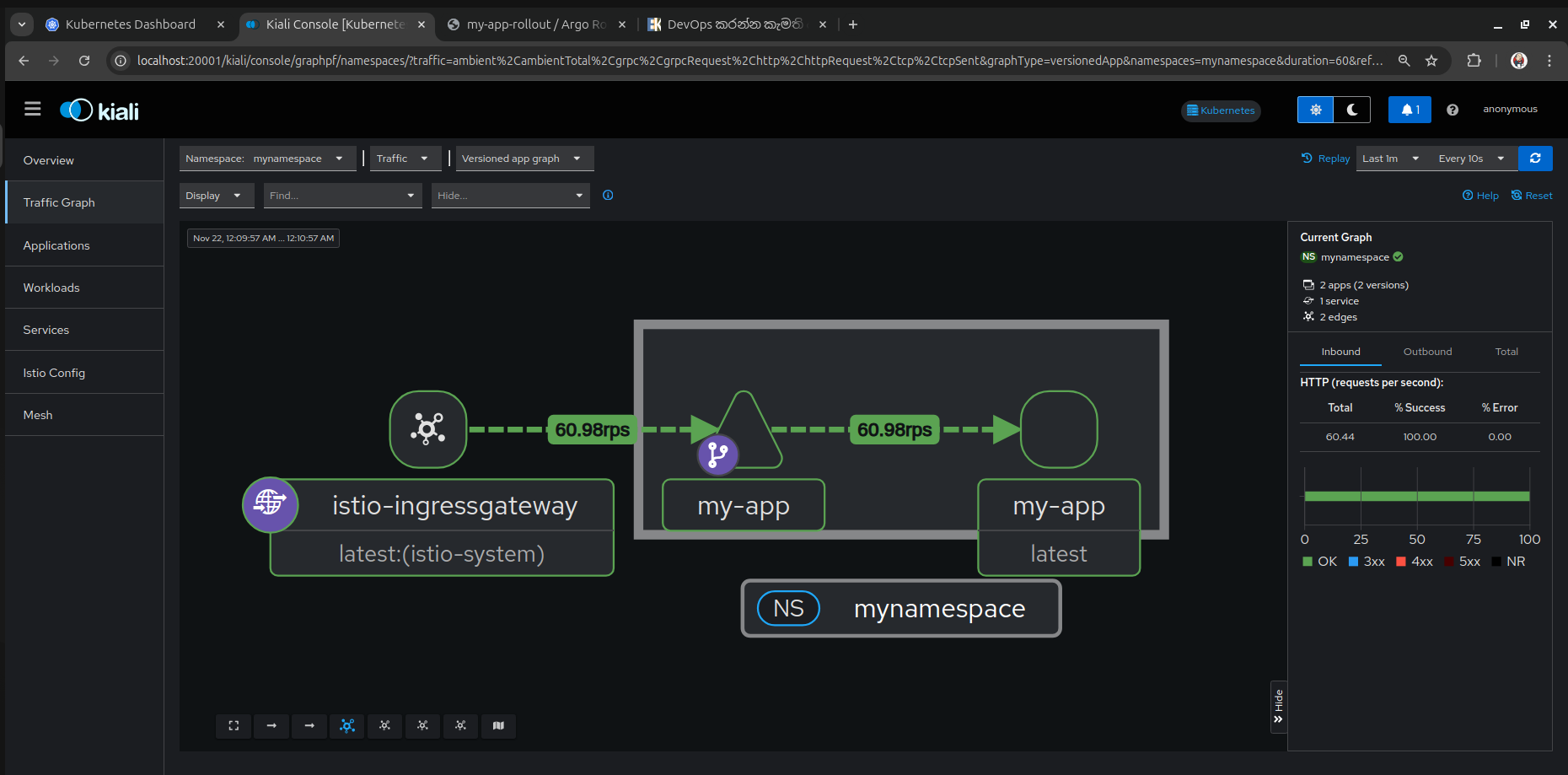This screenshot has width=1568, height=775.
Task: Select the layout icon next to the legend map
Action: pos(460,725)
